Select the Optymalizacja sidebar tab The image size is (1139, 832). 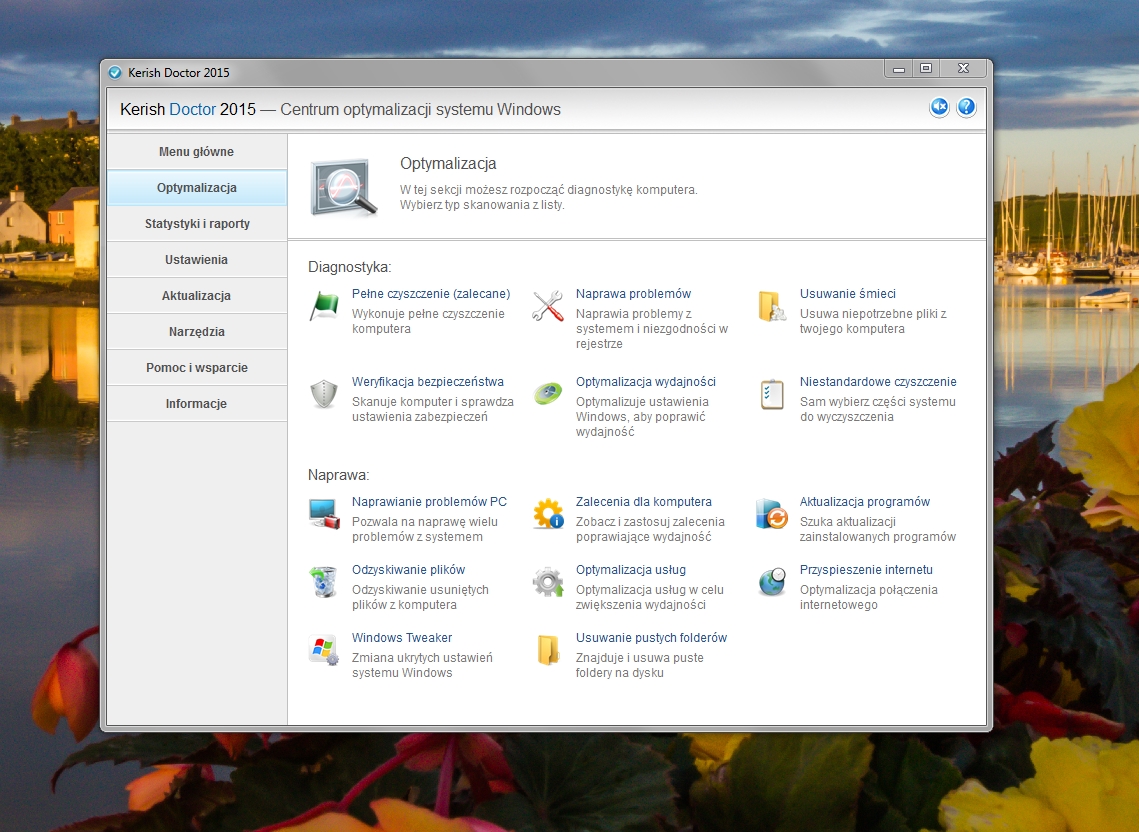click(x=197, y=187)
